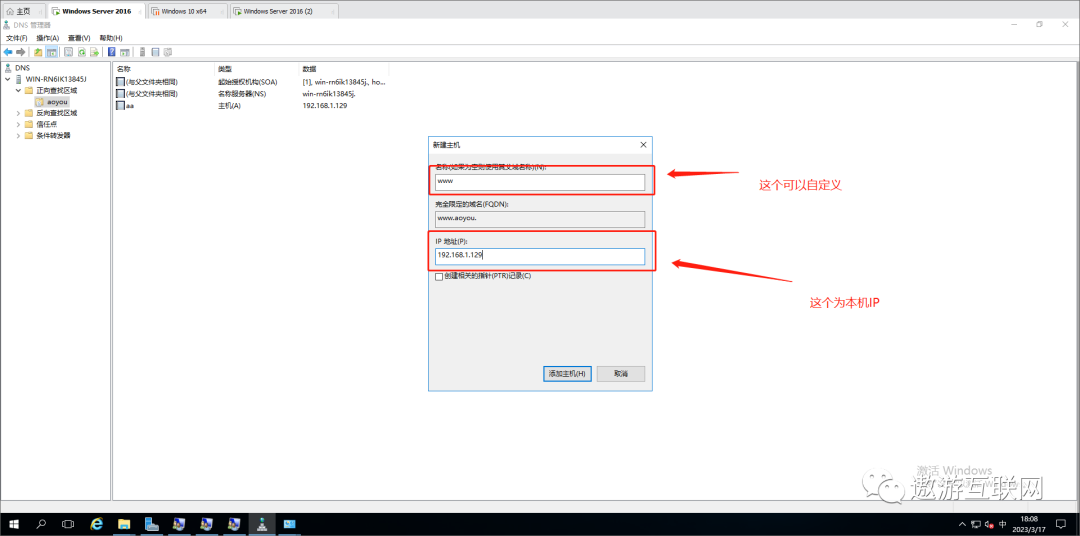Expand the 信任点 tree node
Screen dimensions: 1080x536
[19, 124]
